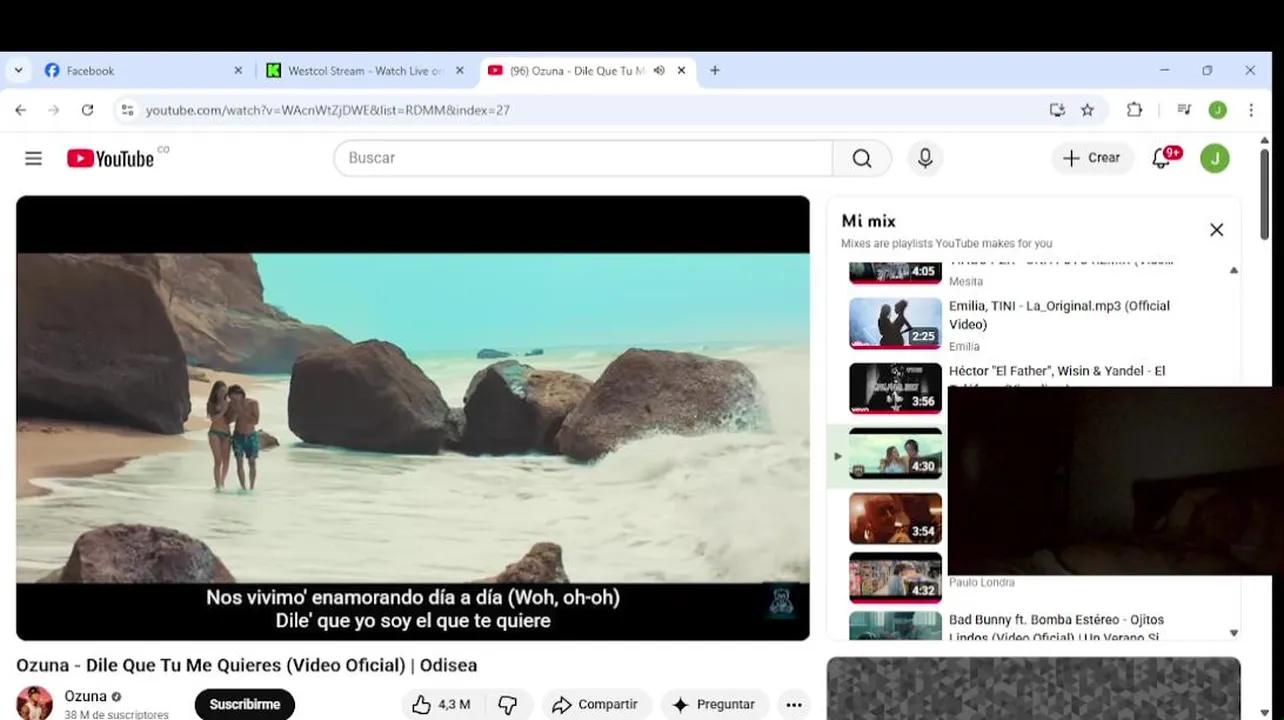Click the Crear button
This screenshot has height=720, width=1284.
click(x=1092, y=158)
